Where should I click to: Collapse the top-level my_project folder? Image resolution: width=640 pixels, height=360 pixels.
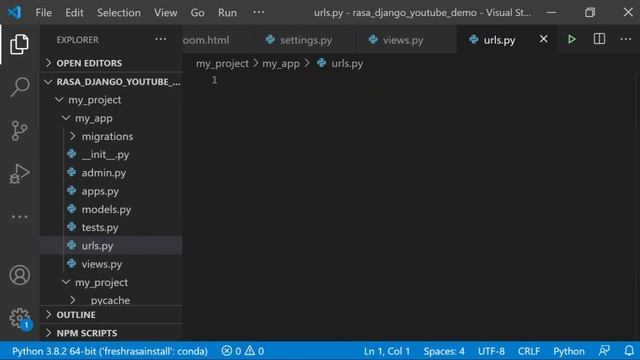coord(111,100)
